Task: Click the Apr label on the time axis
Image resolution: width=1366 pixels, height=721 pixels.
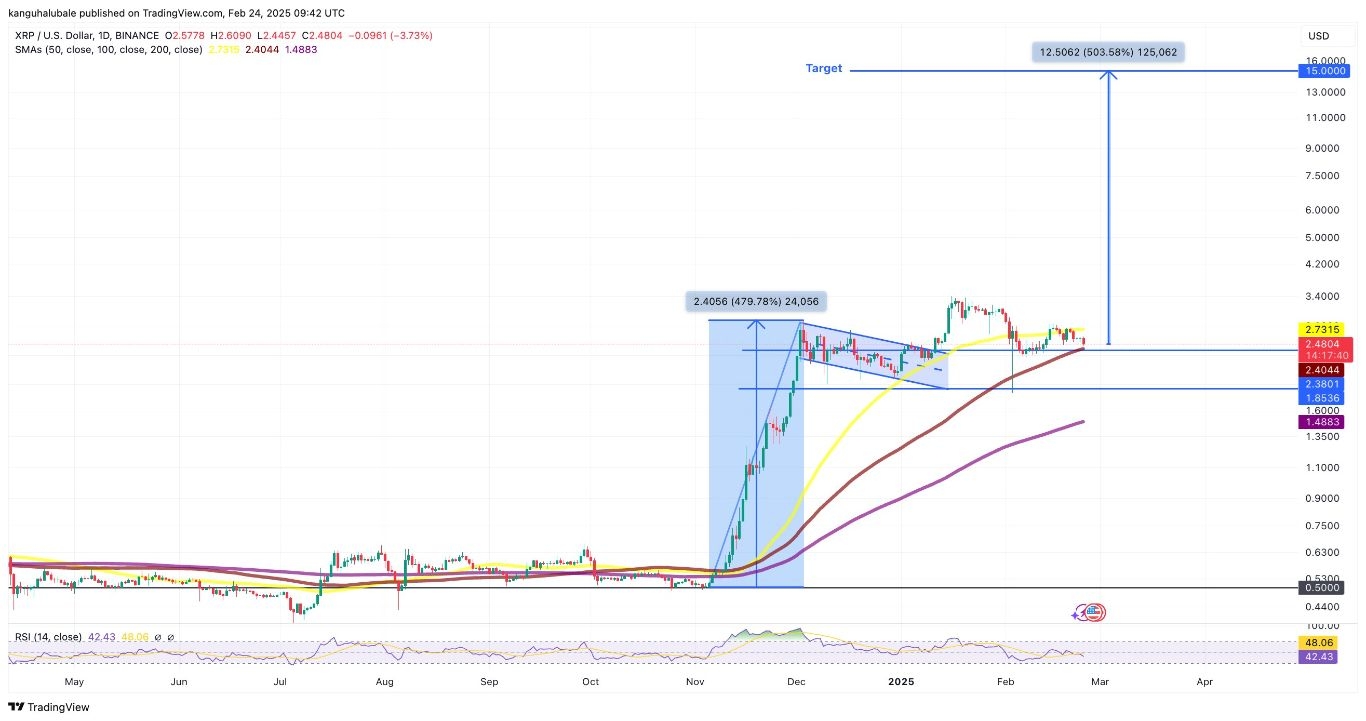Action: coord(1206,682)
